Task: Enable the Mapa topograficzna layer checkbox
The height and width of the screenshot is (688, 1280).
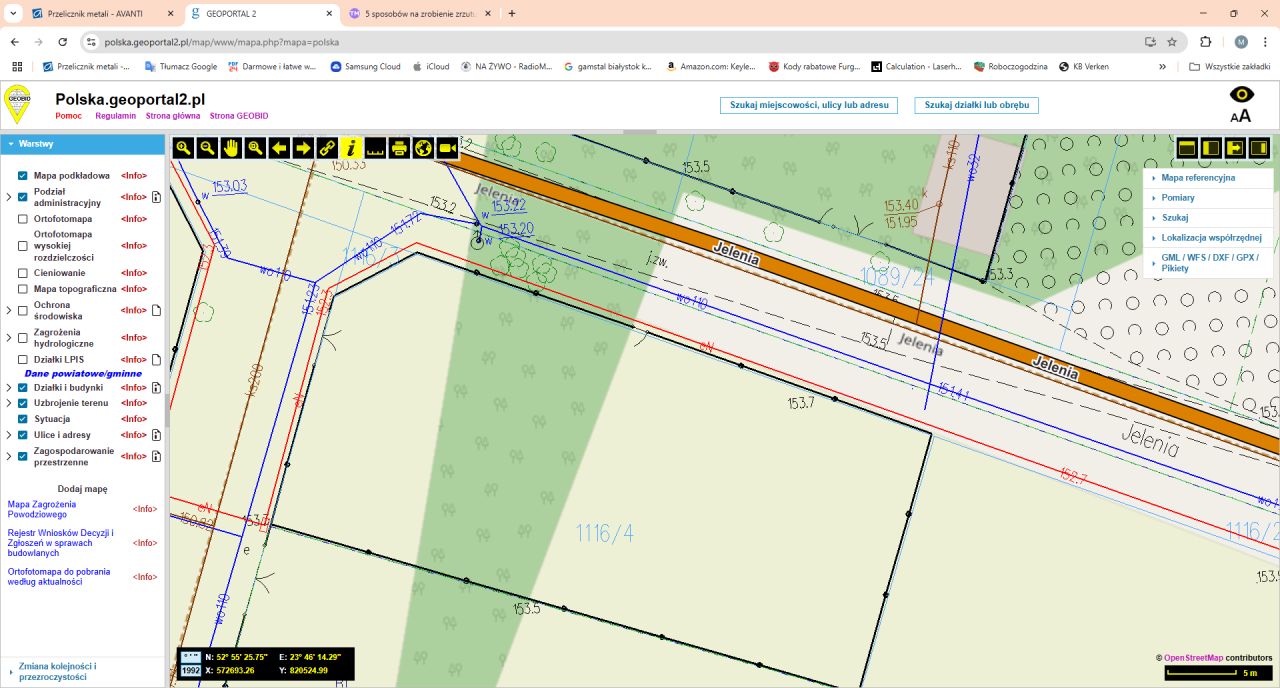Action: click(23, 289)
